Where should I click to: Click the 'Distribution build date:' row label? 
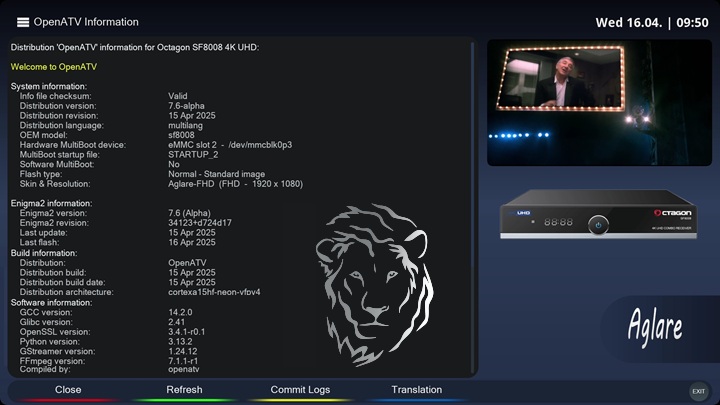coord(62,282)
